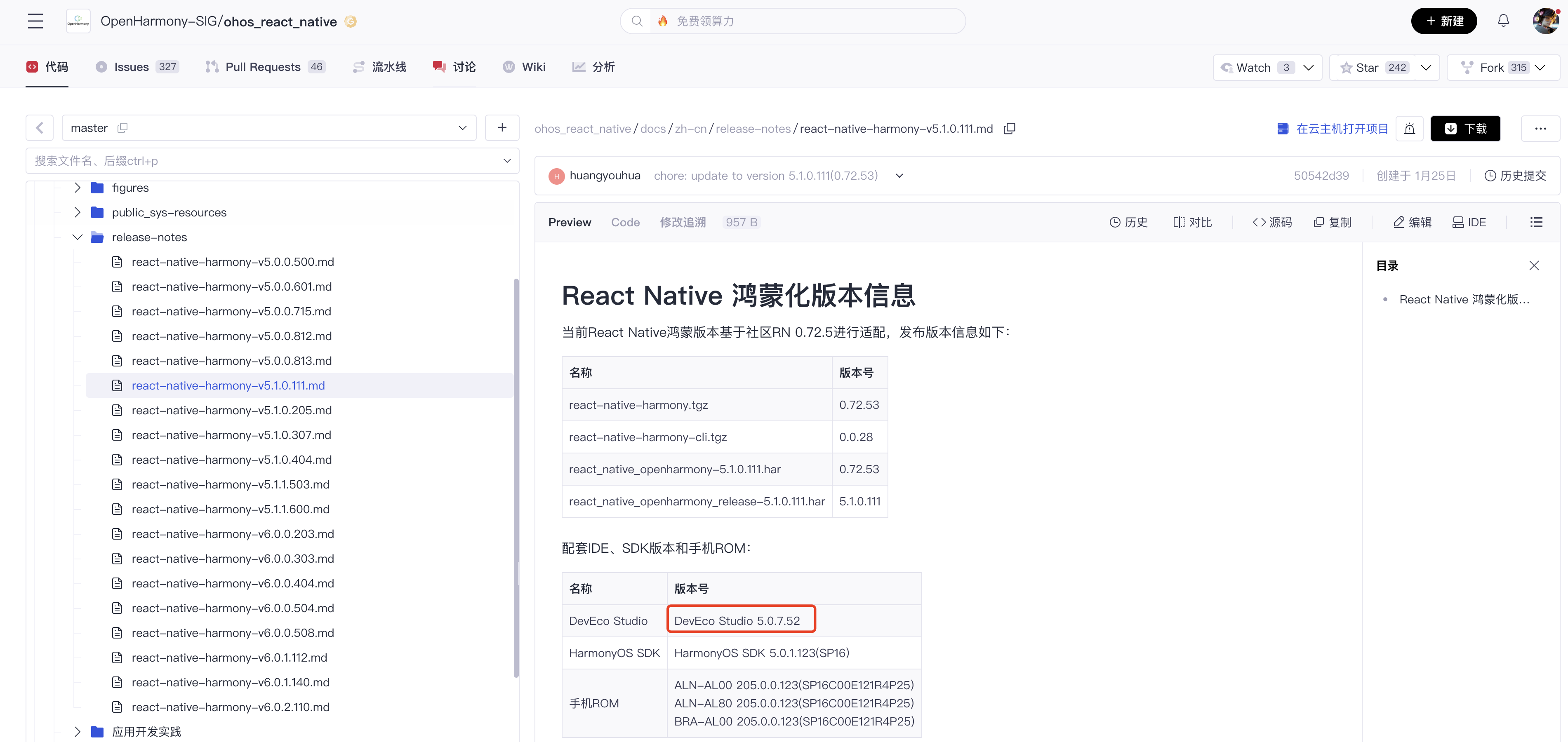Edit the file via the 编辑 pencil icon

click(1412, 222)
